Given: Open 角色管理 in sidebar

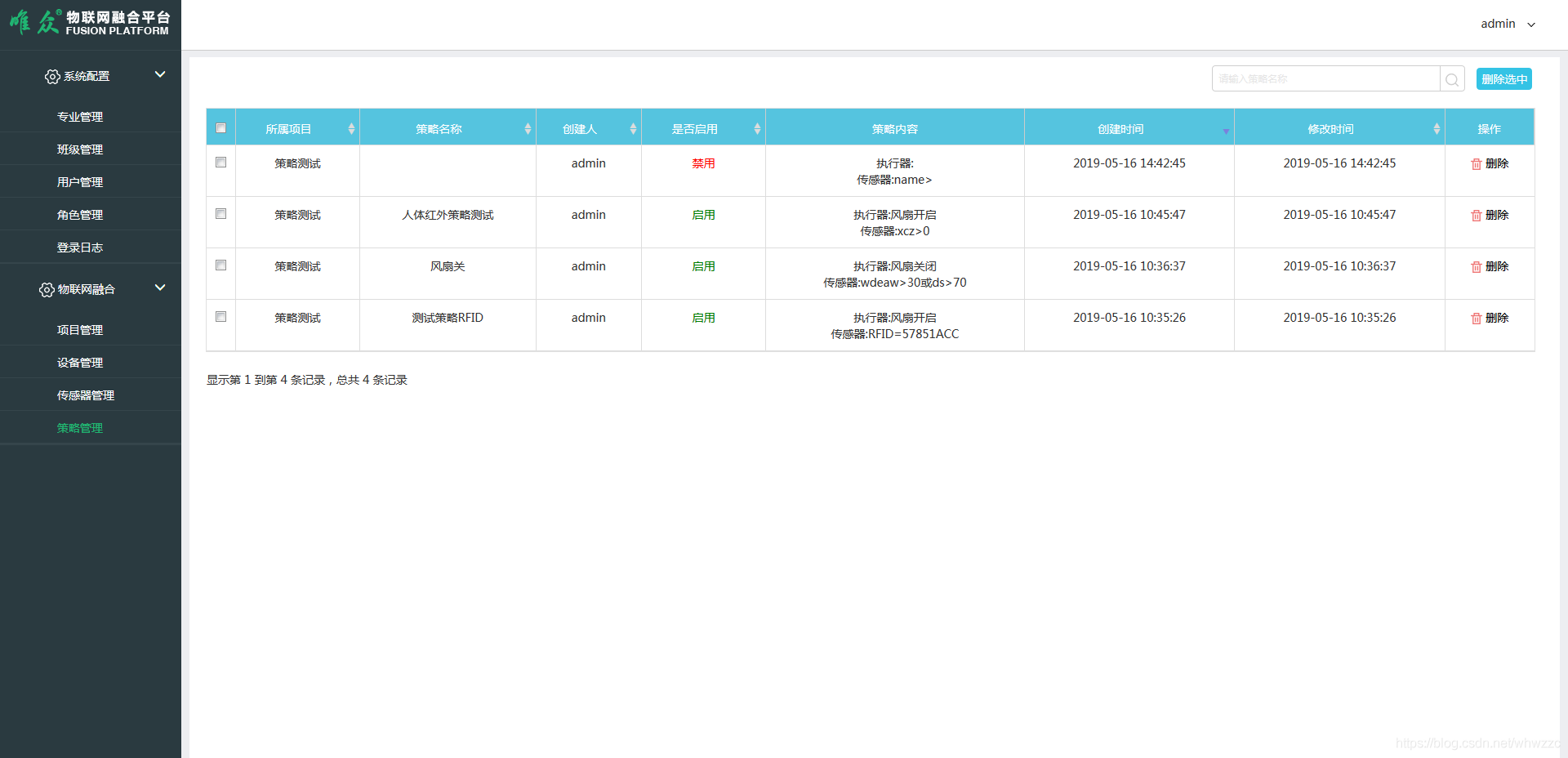Looking at the screenshot, I should coord(80,215).
